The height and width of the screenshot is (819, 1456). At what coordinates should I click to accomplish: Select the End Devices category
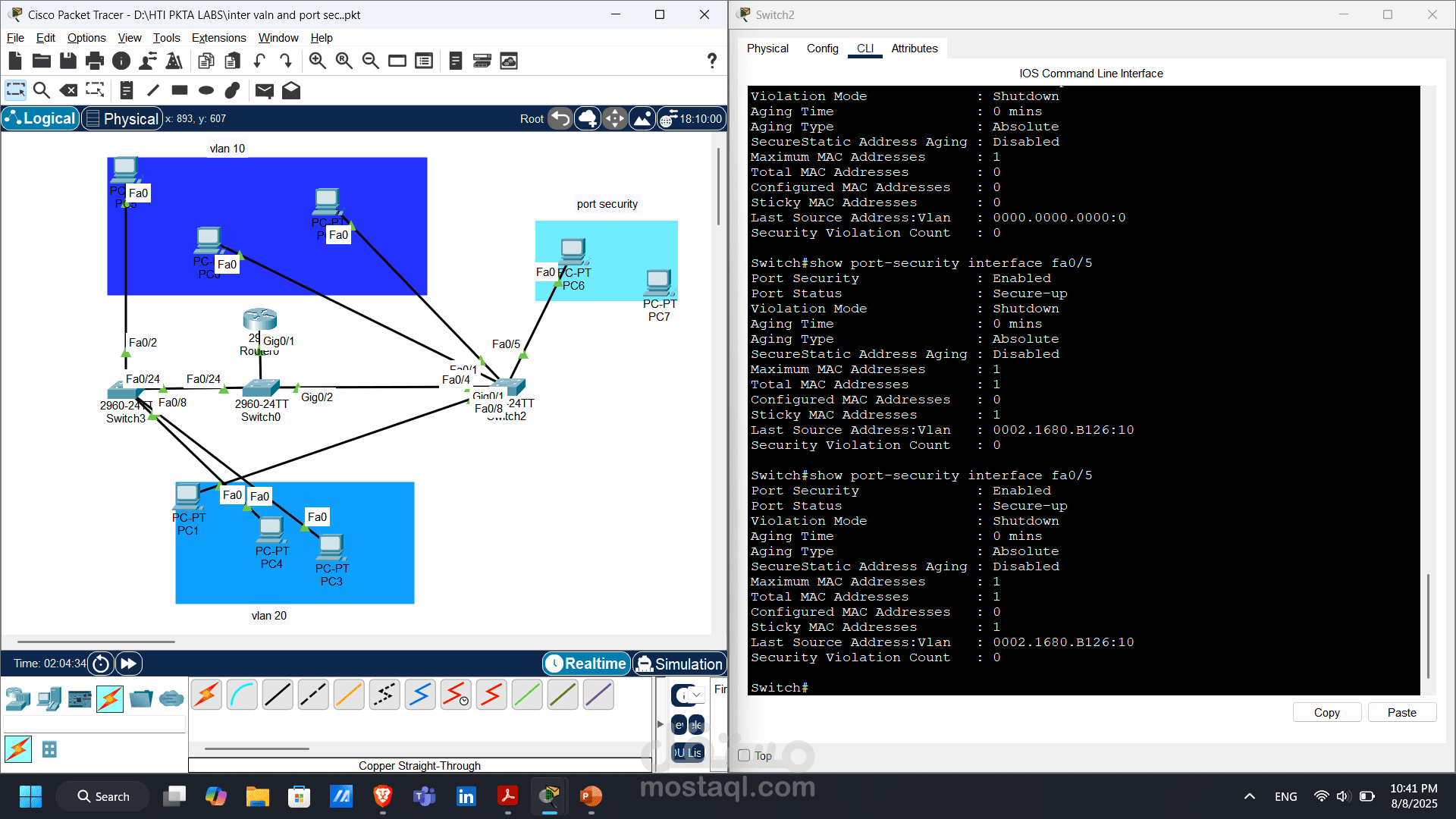pos(49,698)
